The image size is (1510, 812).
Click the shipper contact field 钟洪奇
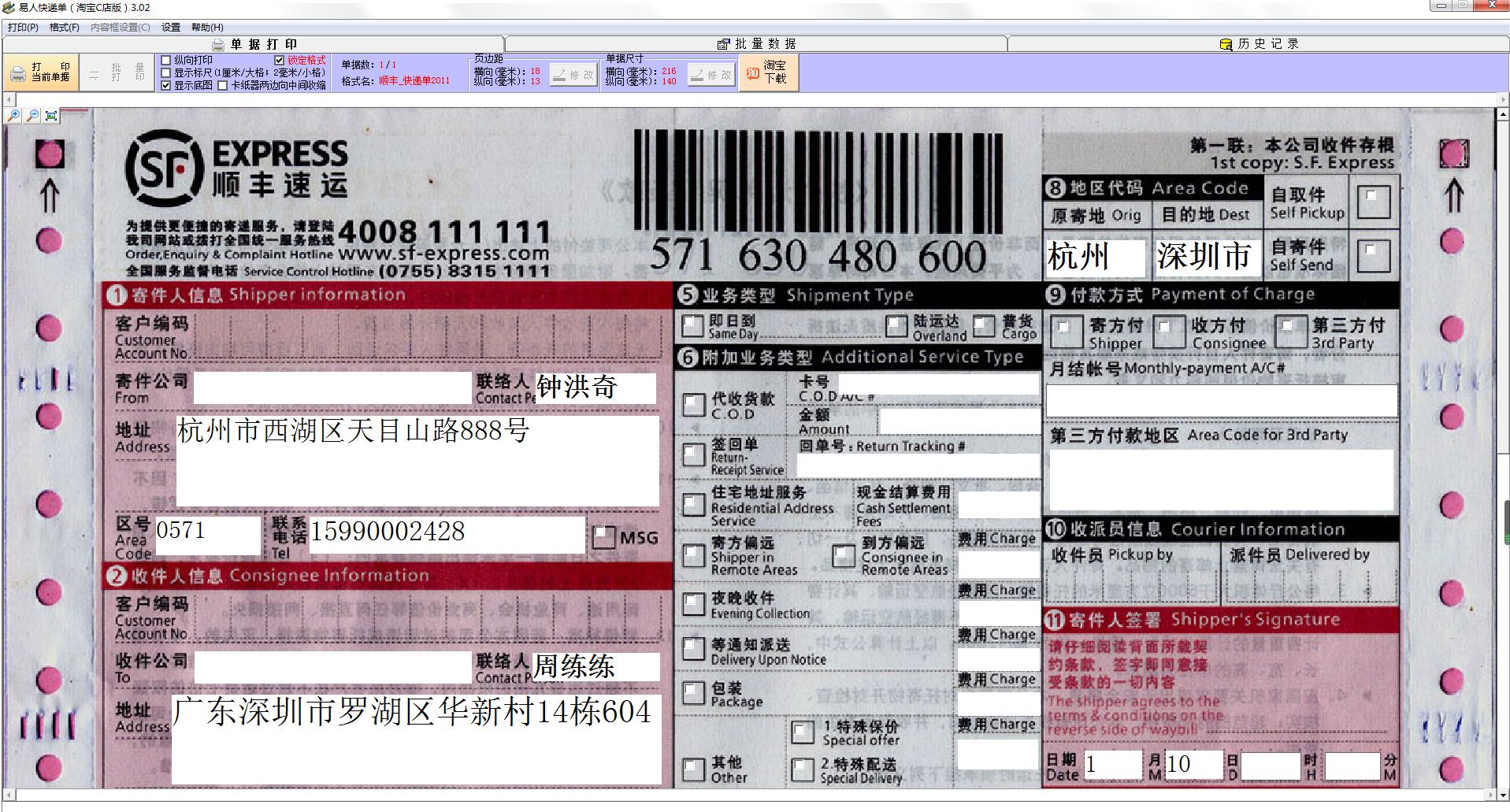tap(595, 388)
